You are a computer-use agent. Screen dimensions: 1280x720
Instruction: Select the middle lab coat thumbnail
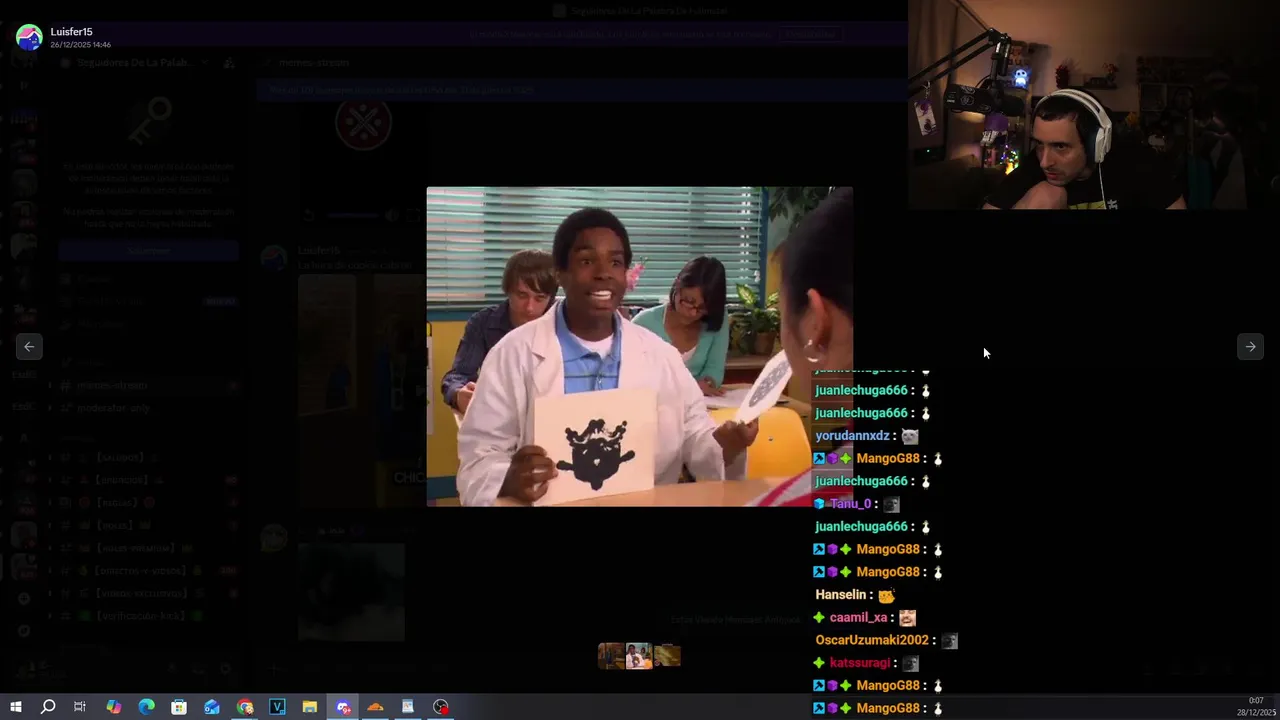[x=639, y=656]
